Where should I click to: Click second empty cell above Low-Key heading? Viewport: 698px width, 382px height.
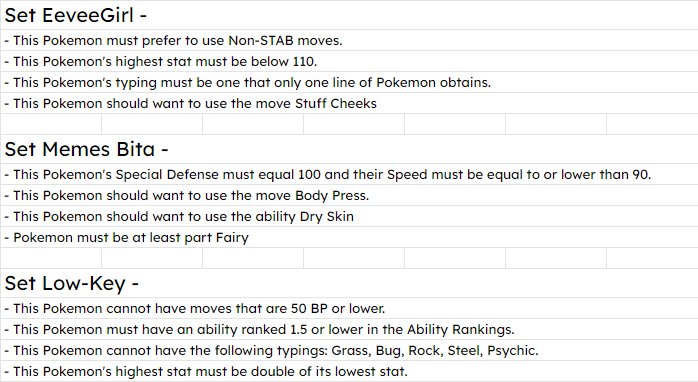(152, 258)
